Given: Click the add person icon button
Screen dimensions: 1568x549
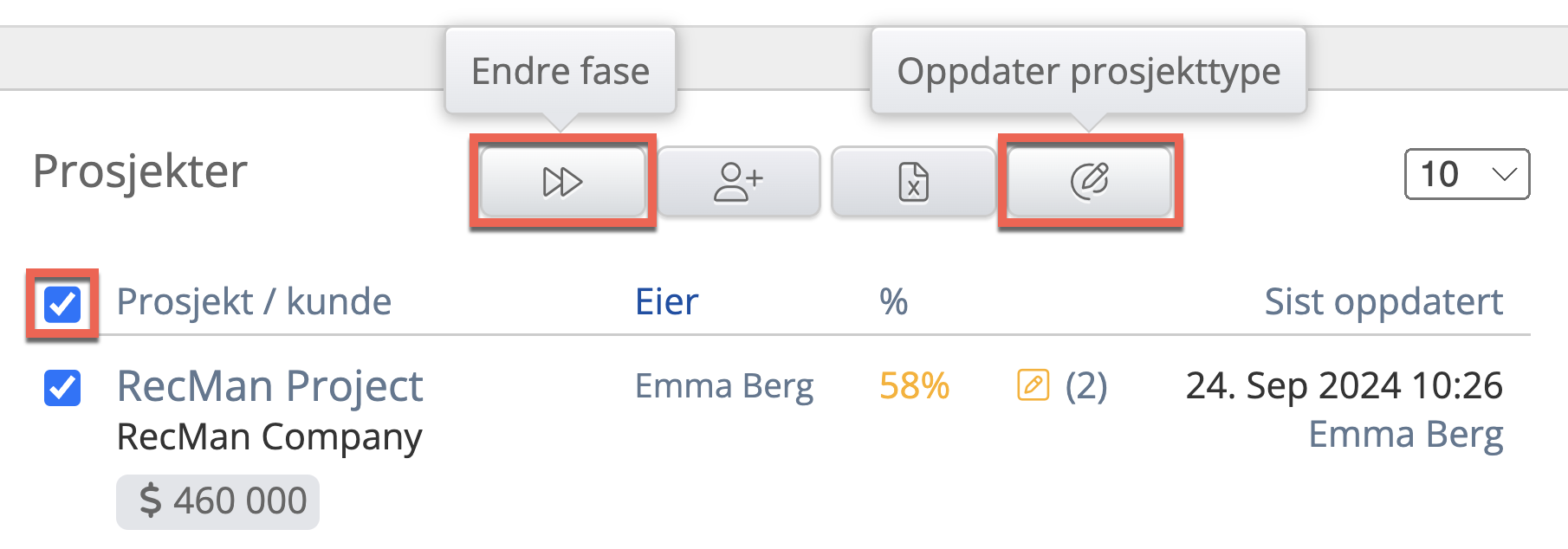Looking at the screenshot, I should point(738,182).
